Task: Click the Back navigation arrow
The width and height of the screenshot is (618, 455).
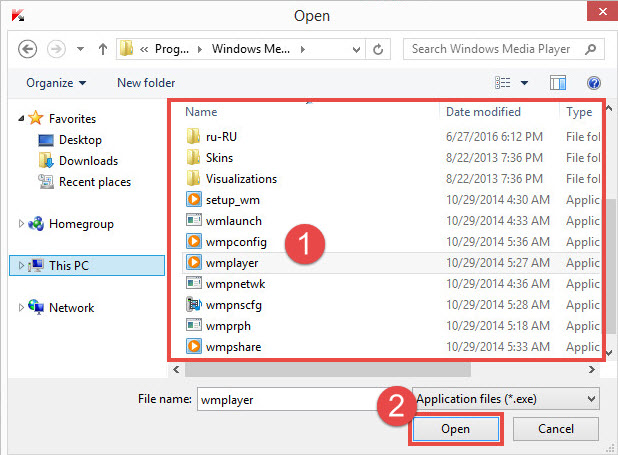Action: pos(28,49)
